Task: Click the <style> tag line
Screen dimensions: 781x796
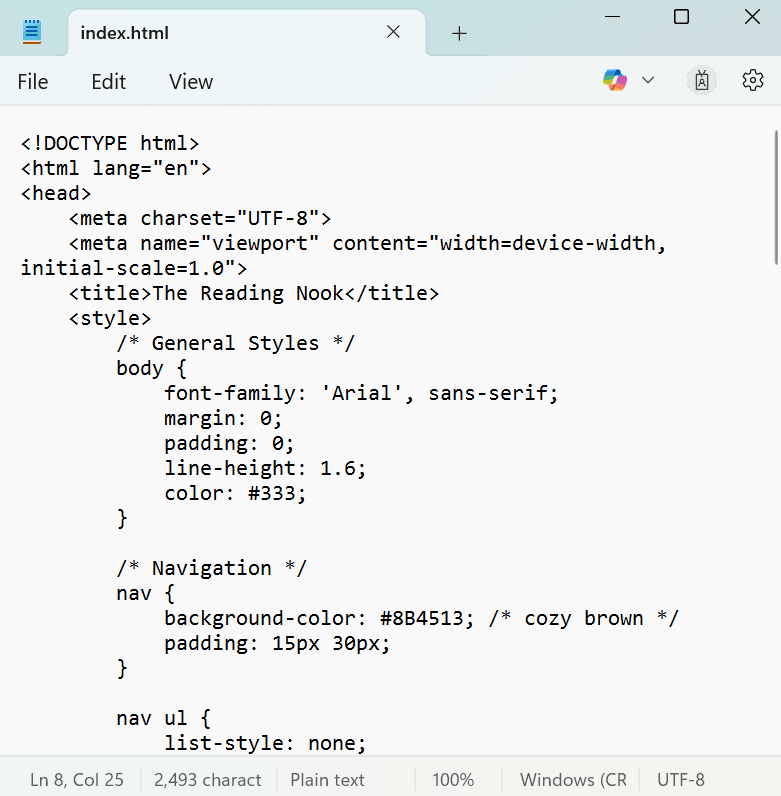Action: point(110,318)
